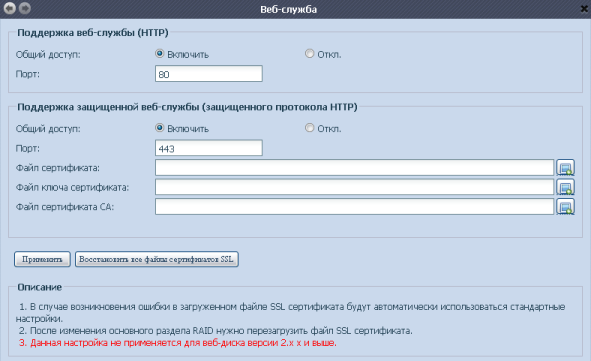Click the forward arrow icon in title bar
Screen dimensions: 591x361
(25, 8)
